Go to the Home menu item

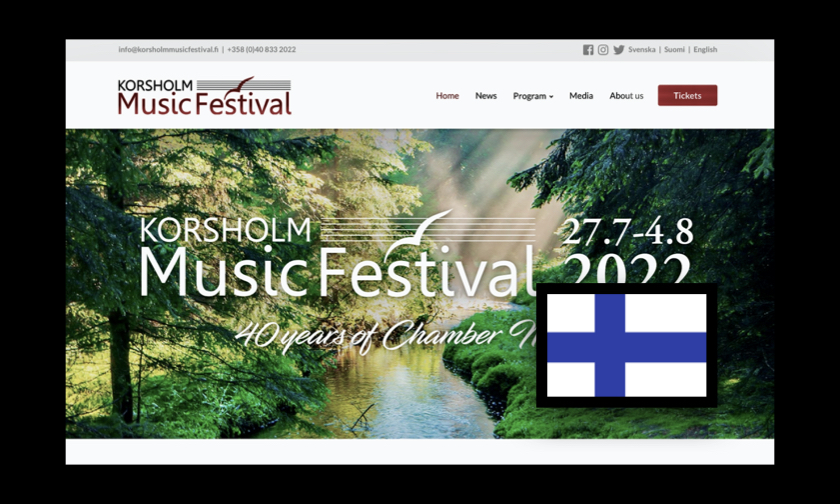tap(447, 96)
